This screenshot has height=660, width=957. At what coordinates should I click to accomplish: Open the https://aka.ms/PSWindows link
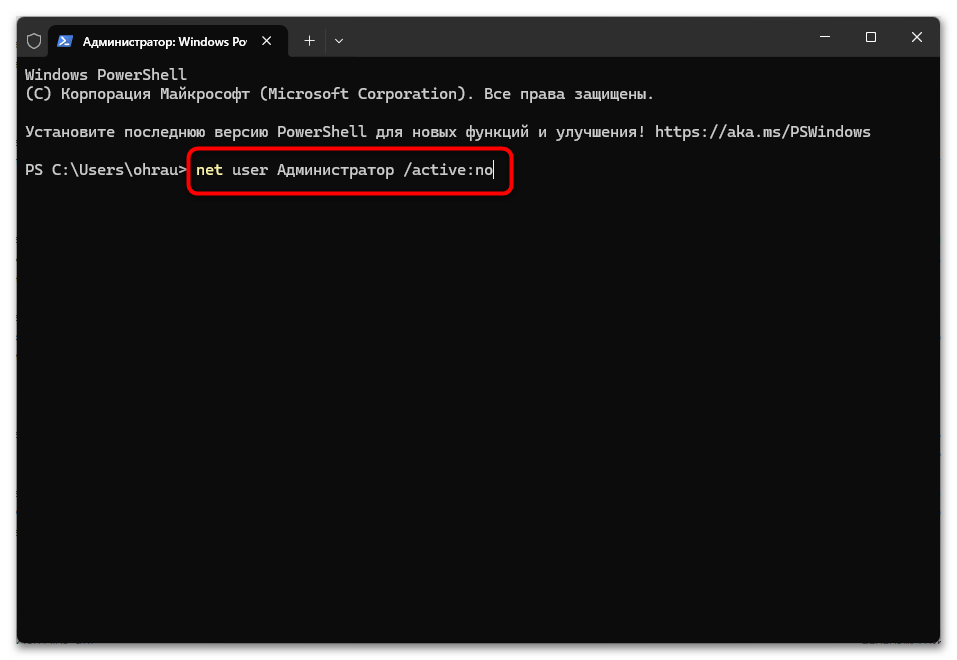[763, 132]
